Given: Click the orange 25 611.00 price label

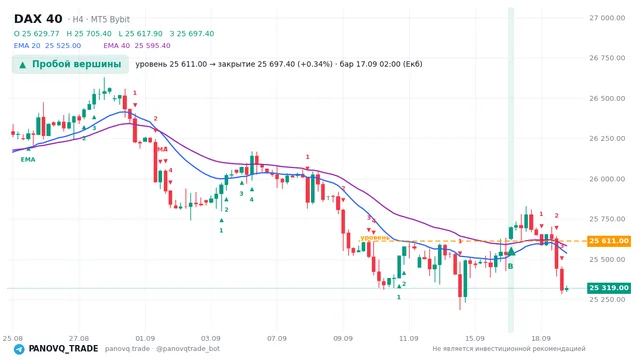Looking at the screenshot, I should (609, 241).
